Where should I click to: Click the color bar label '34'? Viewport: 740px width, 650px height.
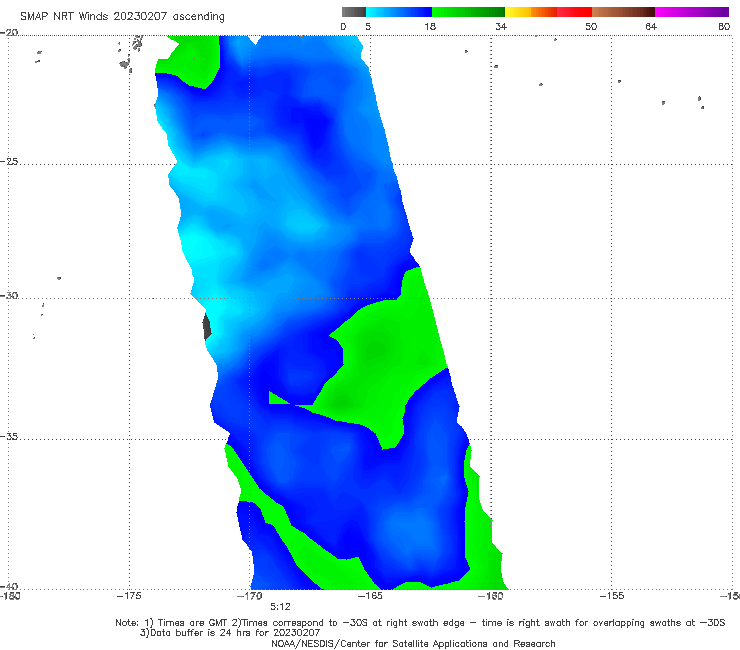tap(501, 26)
